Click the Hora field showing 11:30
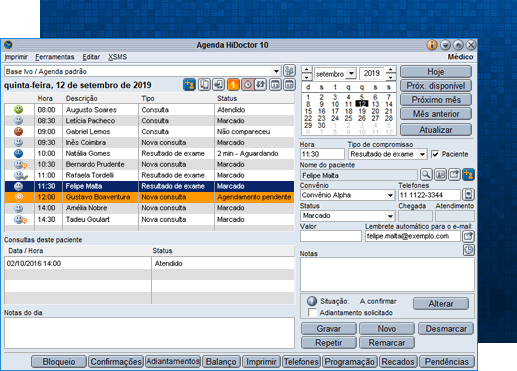Viewport: 517px width, 371px height. pos(322,154)
